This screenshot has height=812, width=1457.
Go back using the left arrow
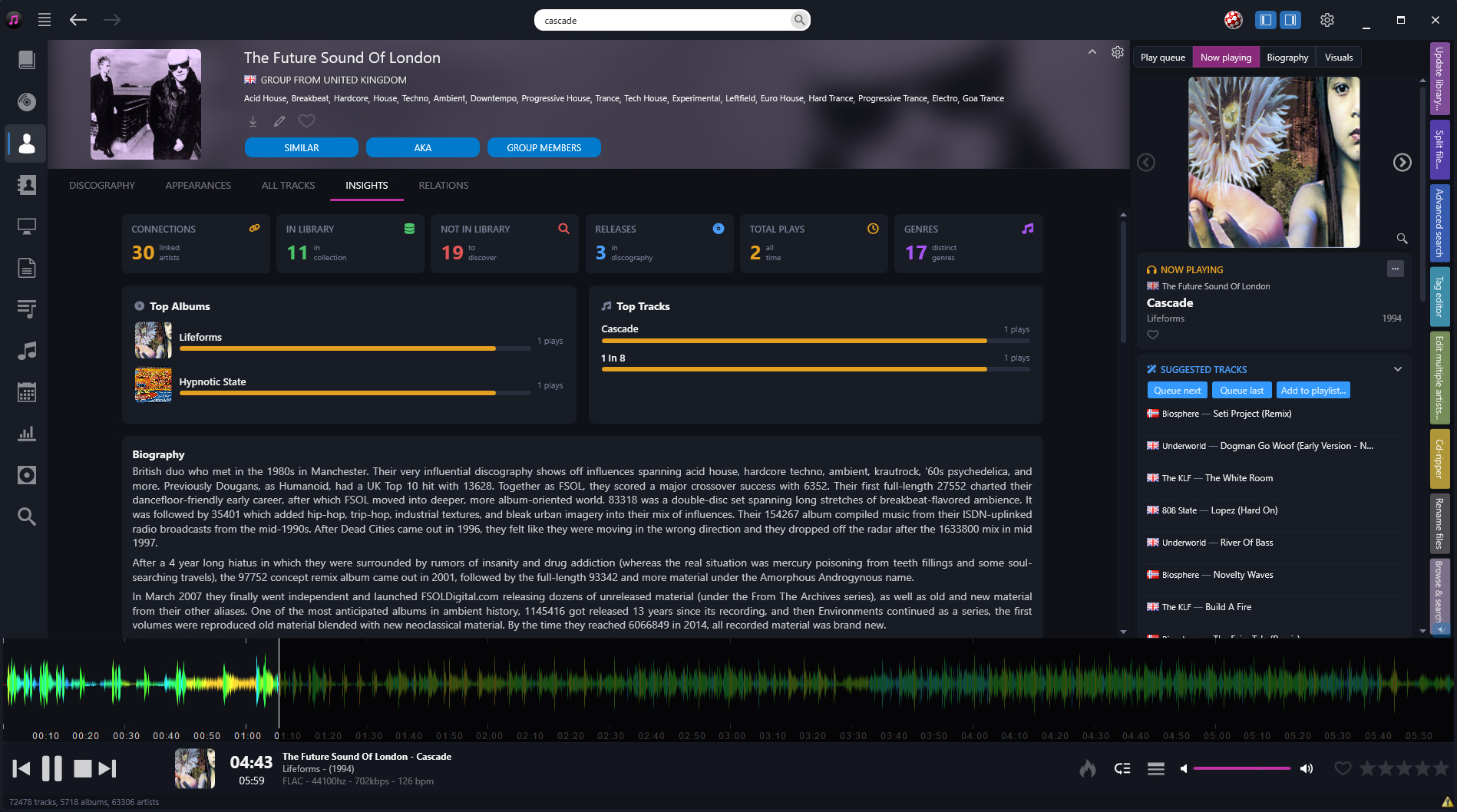(x=78, y=20)
